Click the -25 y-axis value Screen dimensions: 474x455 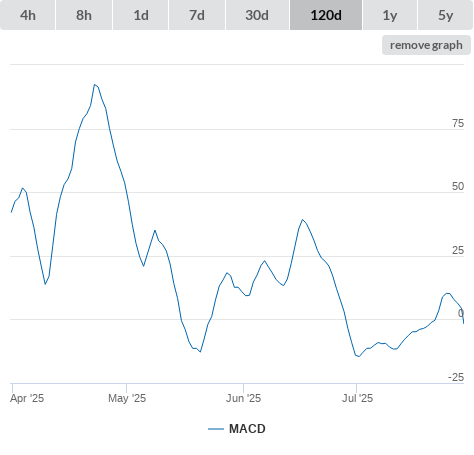click(456, 377)
